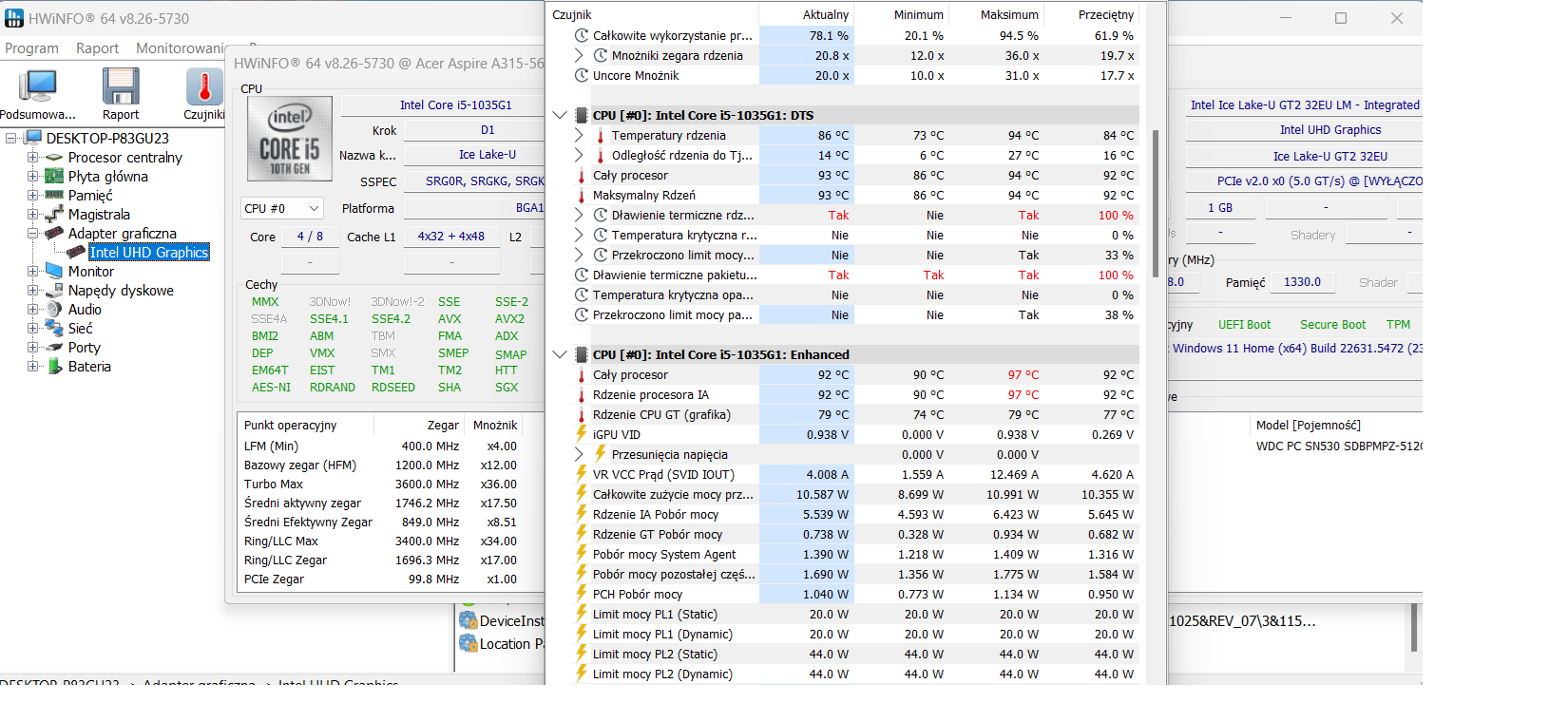Image resolution: width=1568 pixels, height=703 pixels.
Task: Select the Bateria tree item
Action: pos(89,367)
